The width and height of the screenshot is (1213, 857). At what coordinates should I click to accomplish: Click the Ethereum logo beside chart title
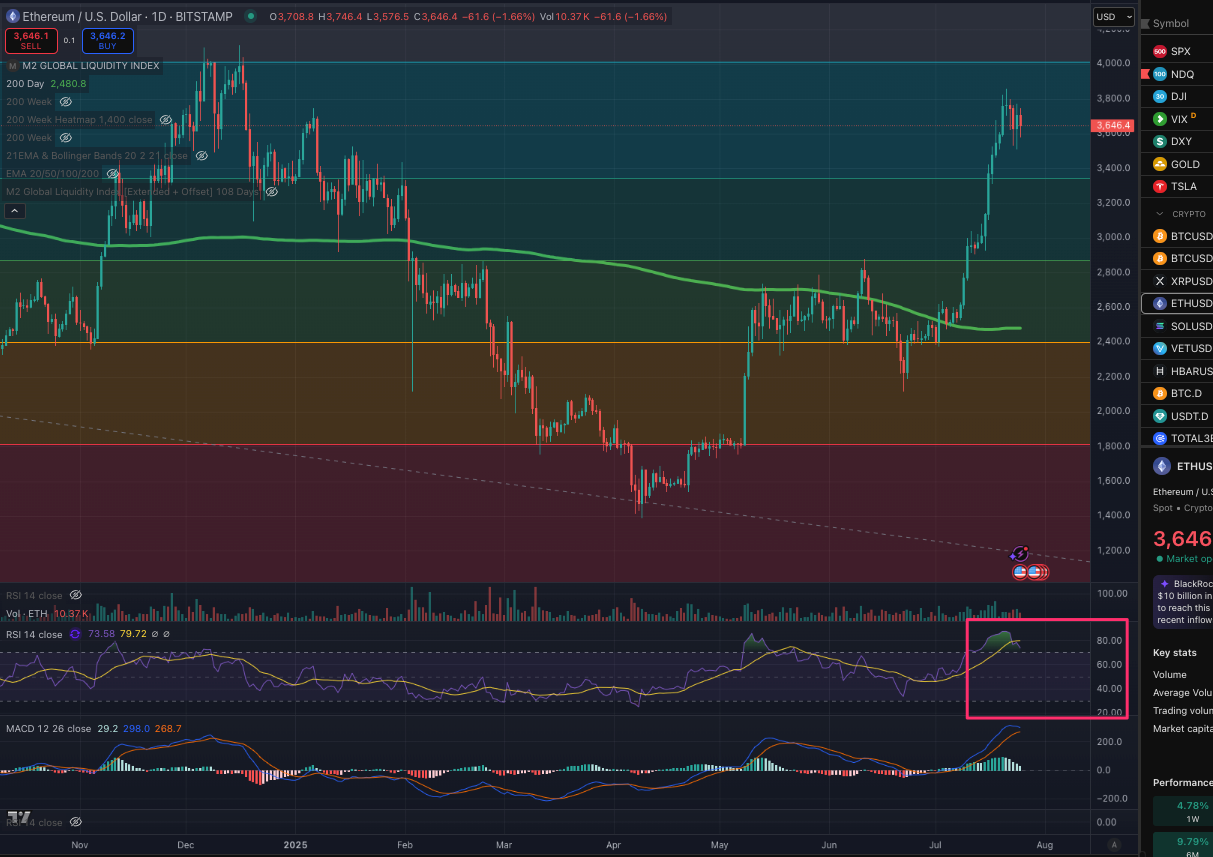(12, 16)
